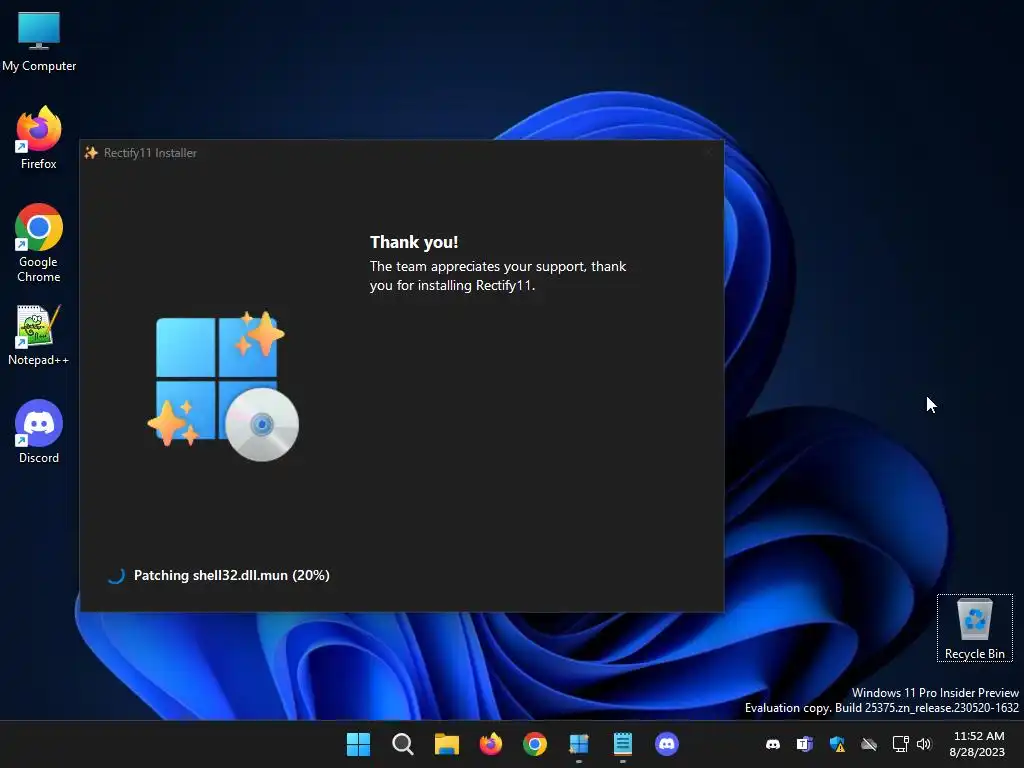Click the spinning progress indicator
This screenshot has height=768, width=1024.
[116, 575]
